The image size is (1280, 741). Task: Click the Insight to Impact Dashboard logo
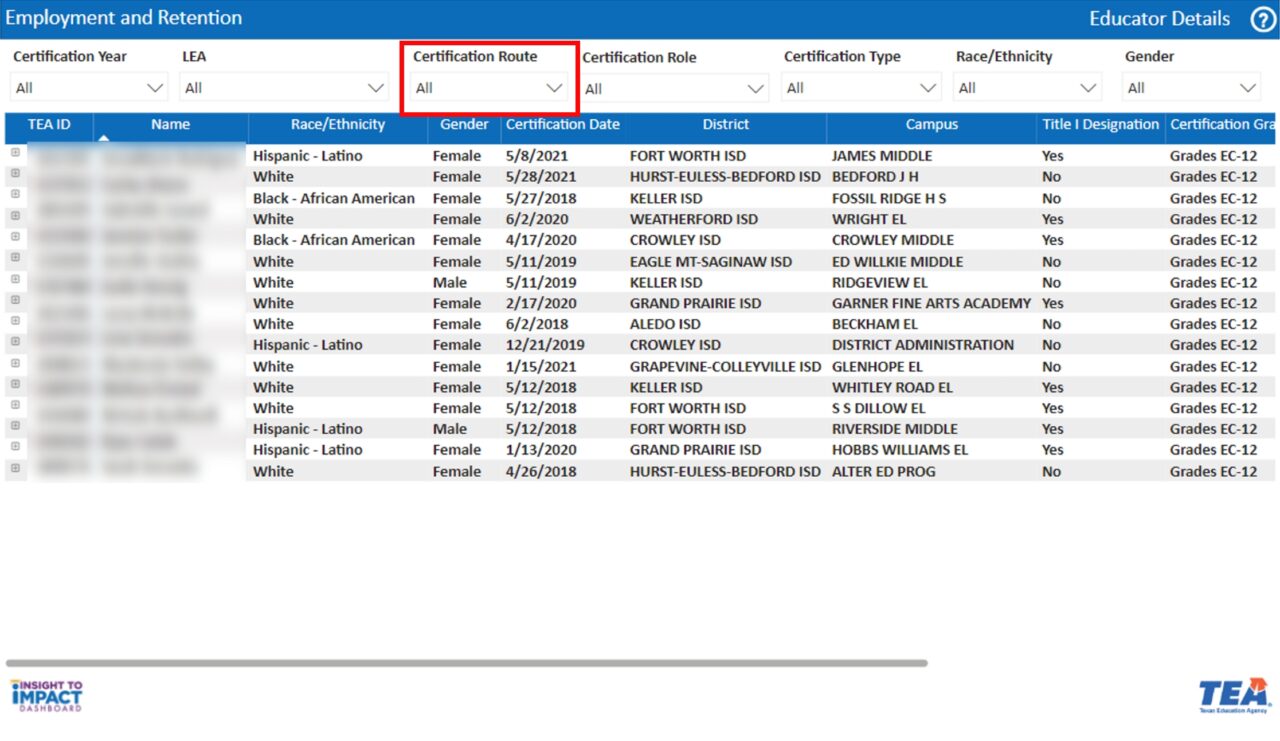(46, 696)
